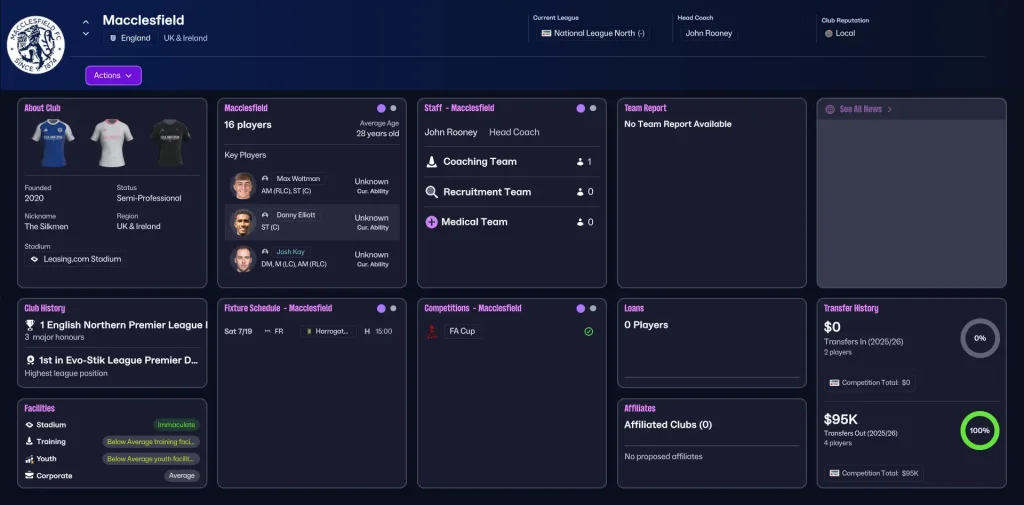Click the Local reputation indicator dot
Image resolution: width=1024 pixels, height=505 pixels.
click(829, 33)
